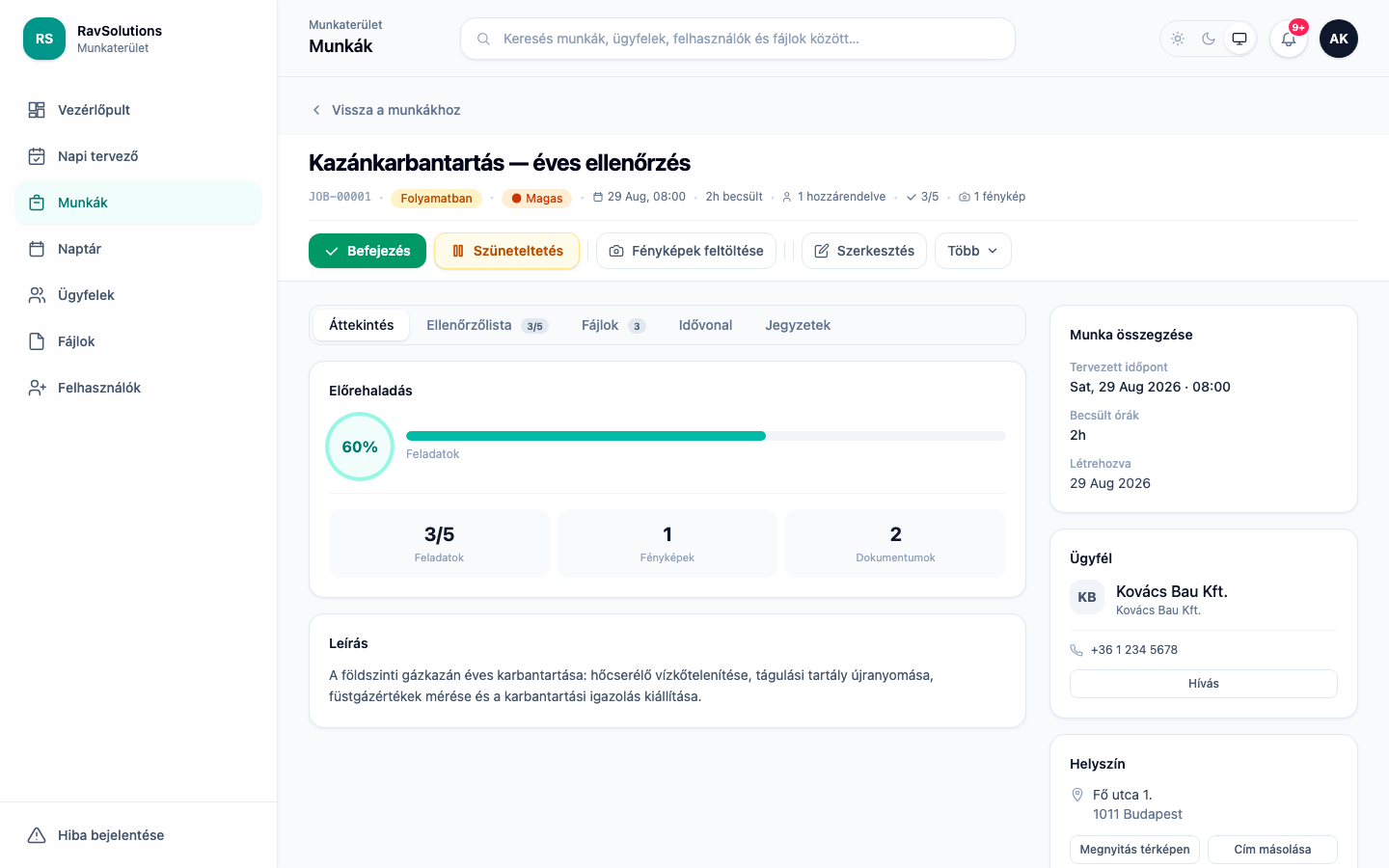Open the Jegyzetek tab

tap(798, 325)
